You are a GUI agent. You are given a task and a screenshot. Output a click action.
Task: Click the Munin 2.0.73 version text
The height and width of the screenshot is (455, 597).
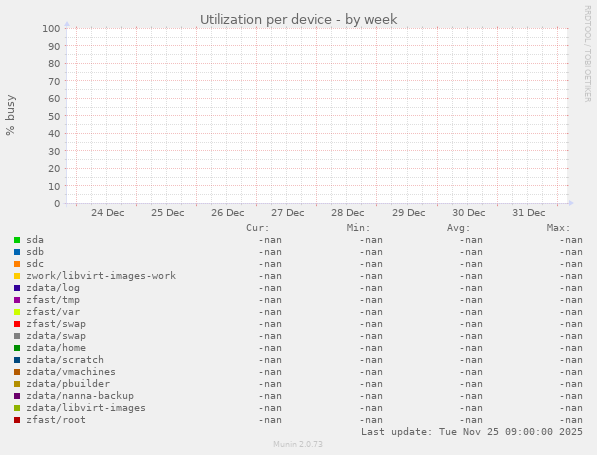(298, 444)
